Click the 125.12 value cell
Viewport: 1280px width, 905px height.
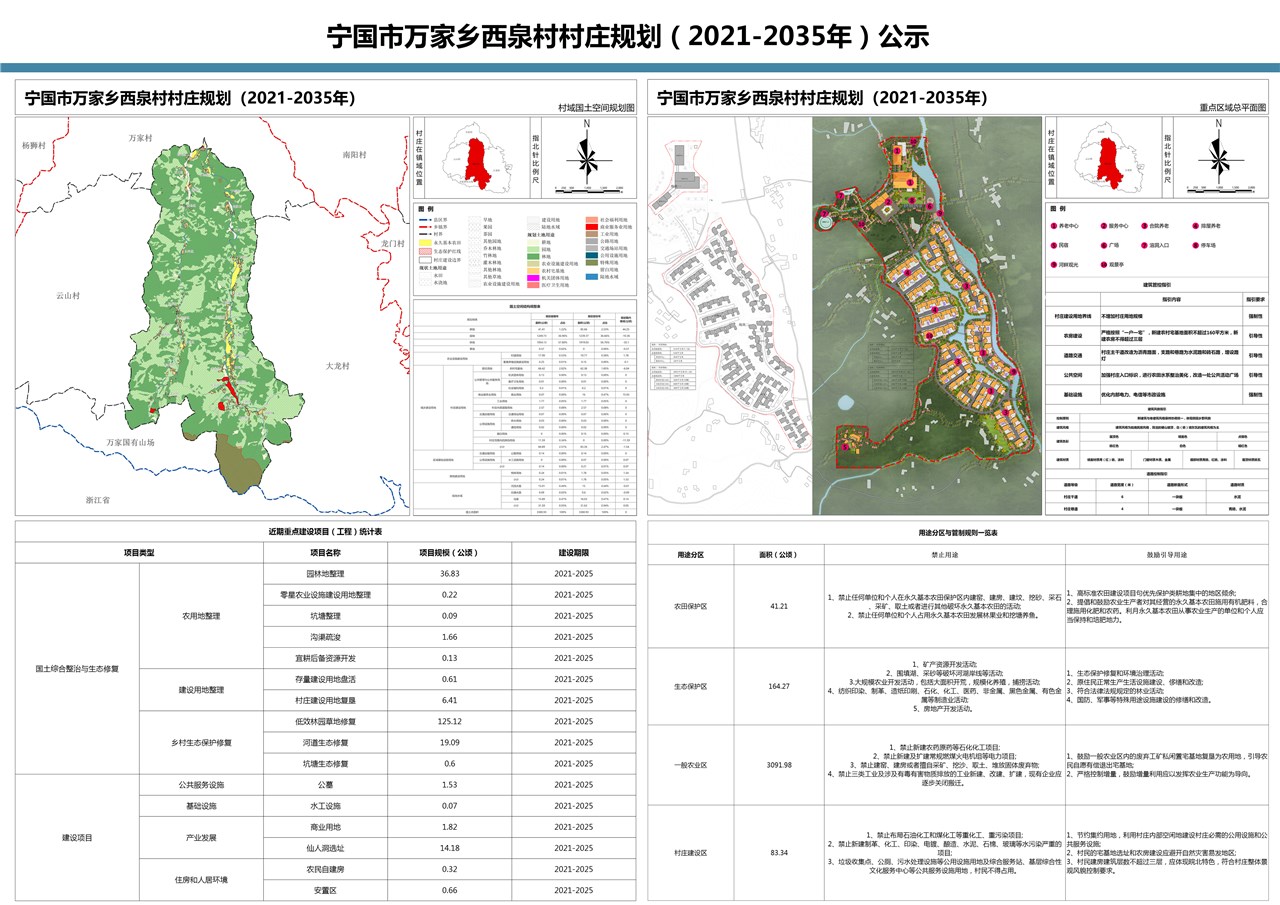449,722
